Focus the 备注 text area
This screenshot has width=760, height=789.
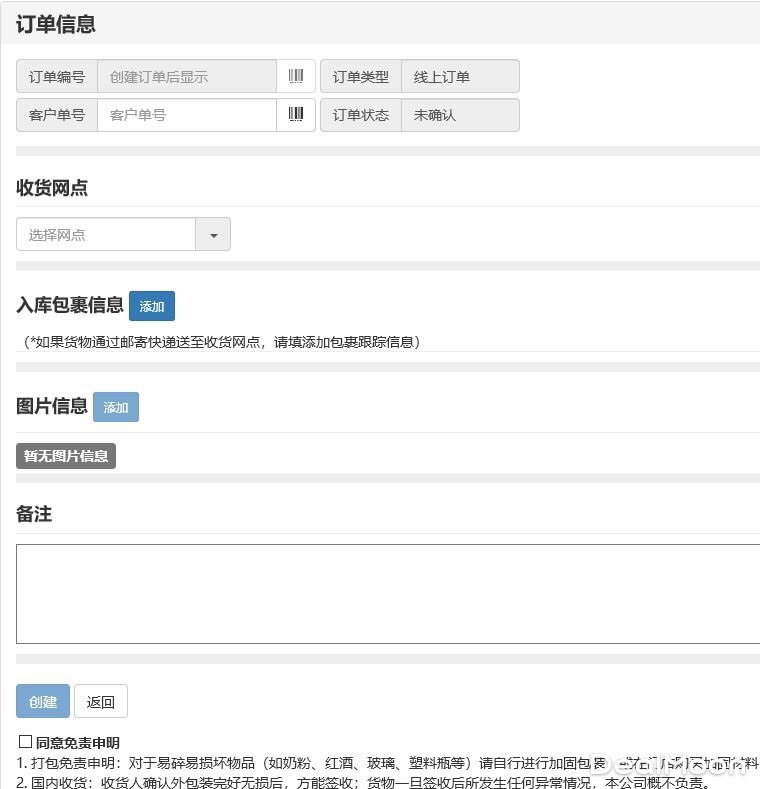pyautogui.click(x=388, y=594)
